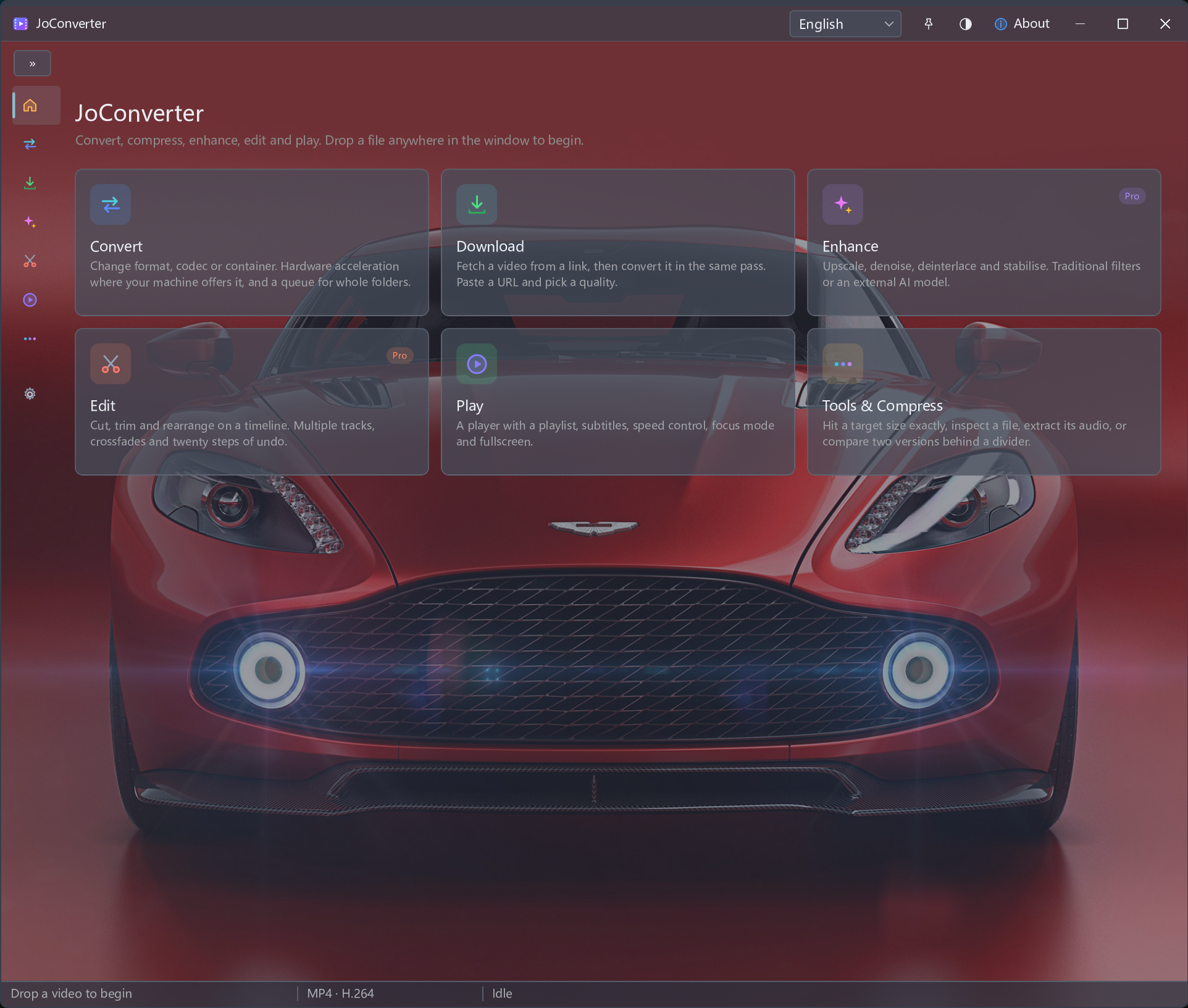The width and height of the screenshot is (1188, 1008).
Task: Click the 'Cut, trim and rearrange' description
Action: click(232, 434)
